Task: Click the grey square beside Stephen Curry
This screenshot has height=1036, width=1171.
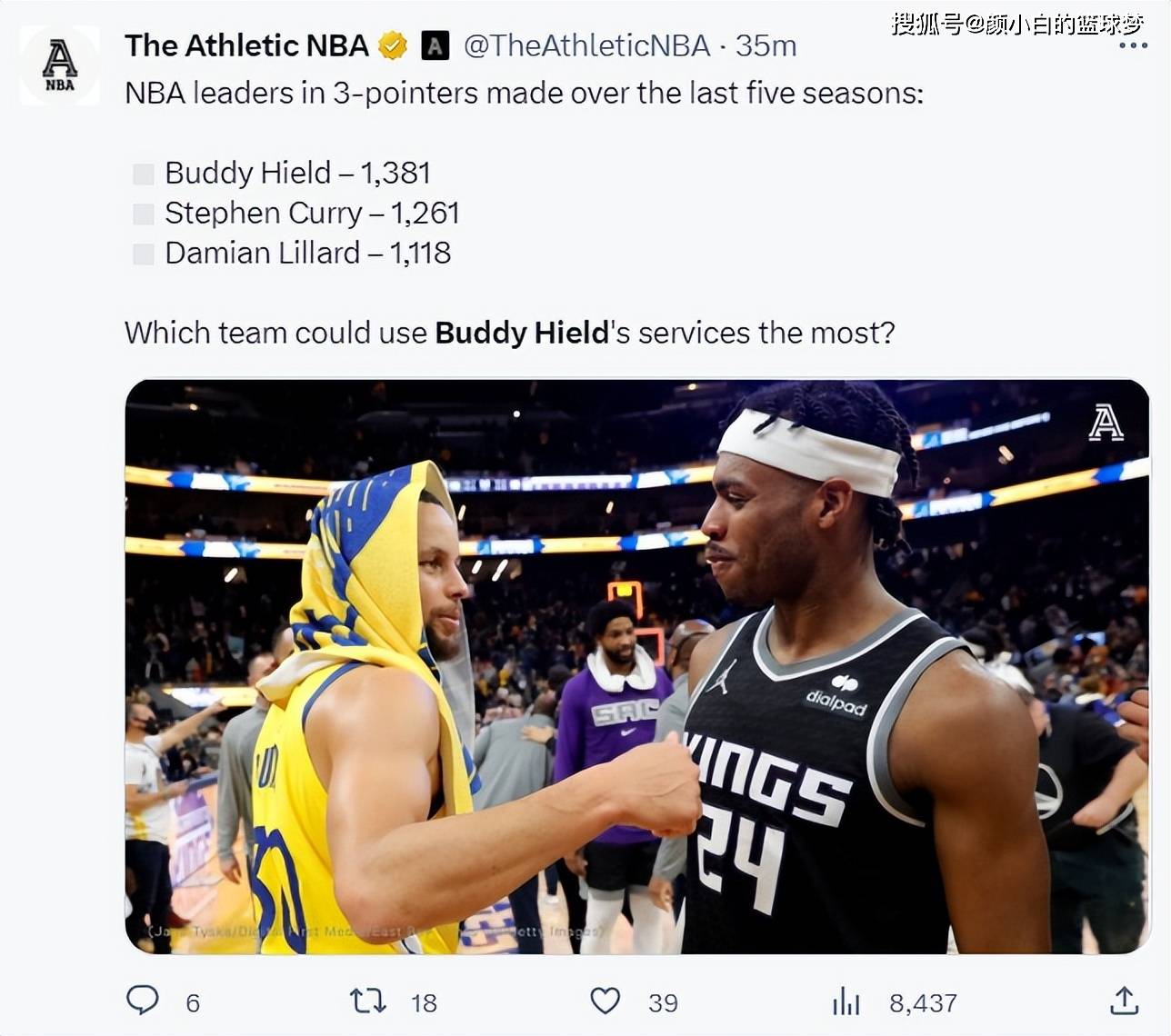Action: click(144, 214)
